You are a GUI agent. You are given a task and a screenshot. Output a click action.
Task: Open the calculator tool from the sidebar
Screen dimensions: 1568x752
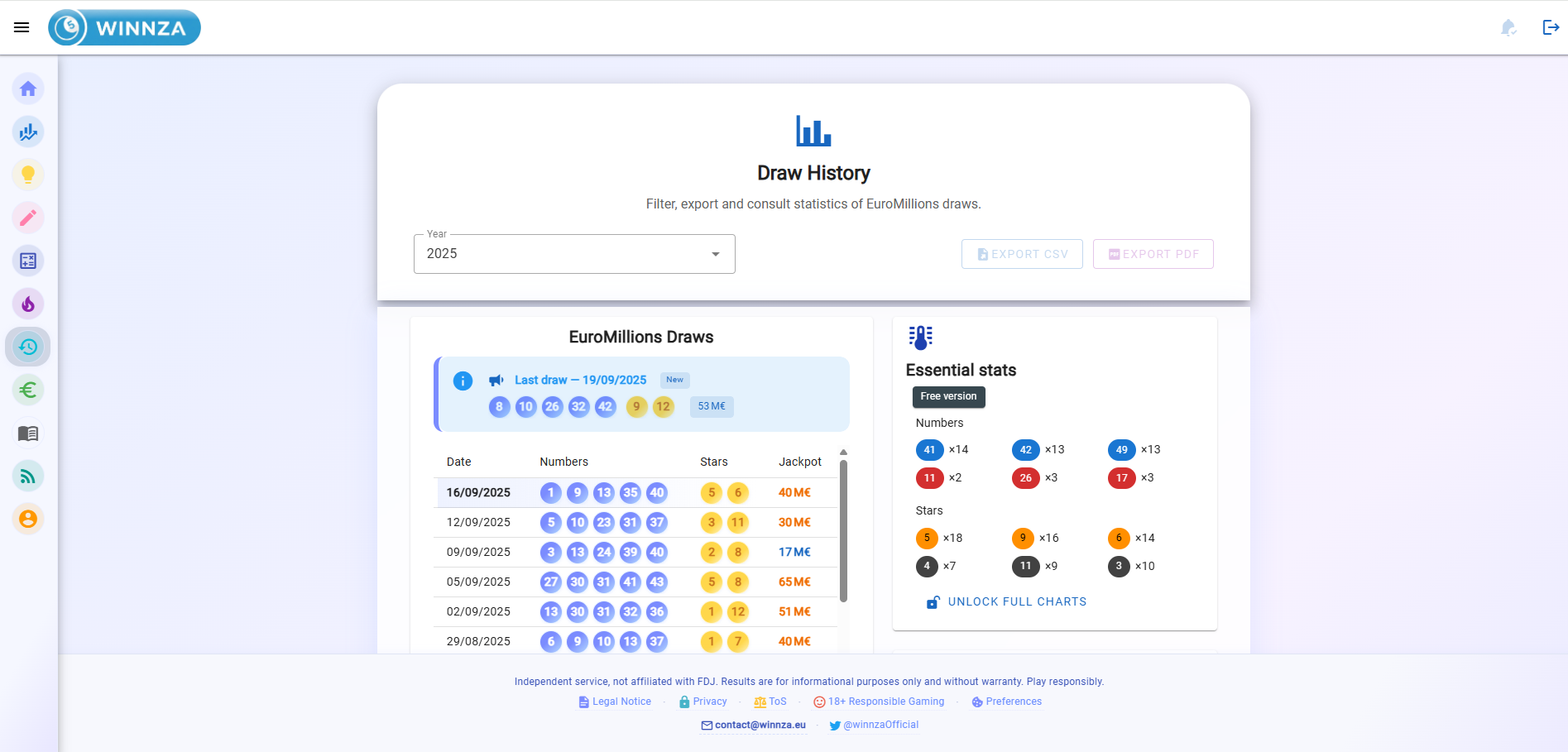tap(28, 261)
